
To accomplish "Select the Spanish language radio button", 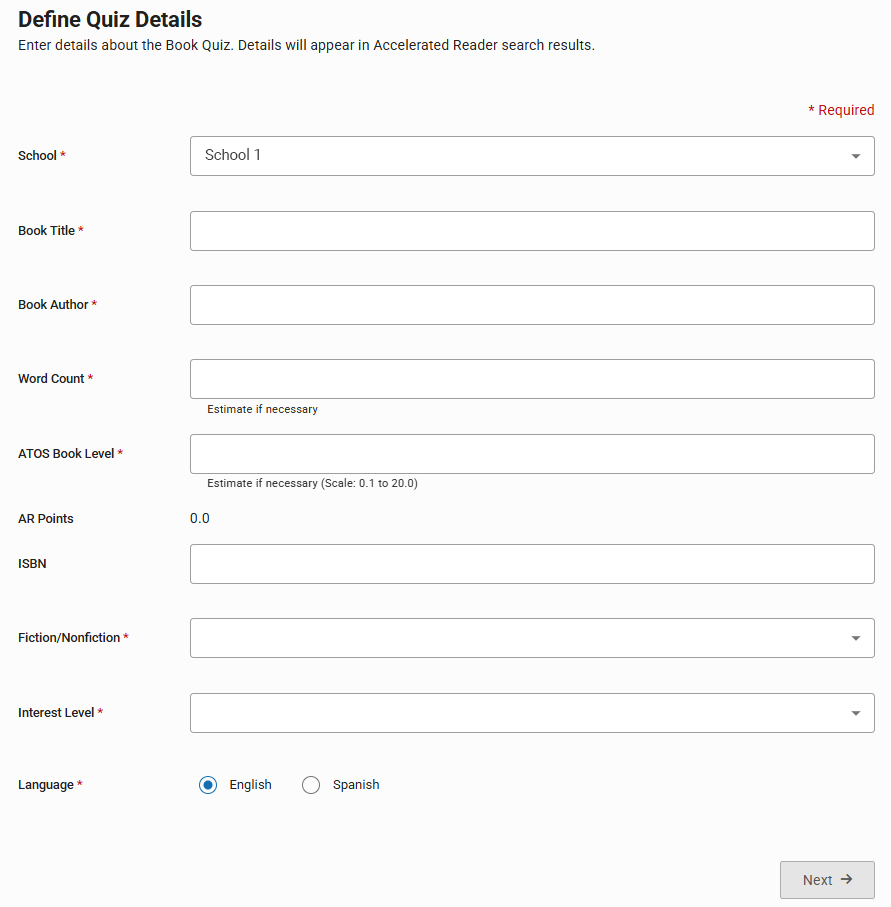I will (311, 785).
